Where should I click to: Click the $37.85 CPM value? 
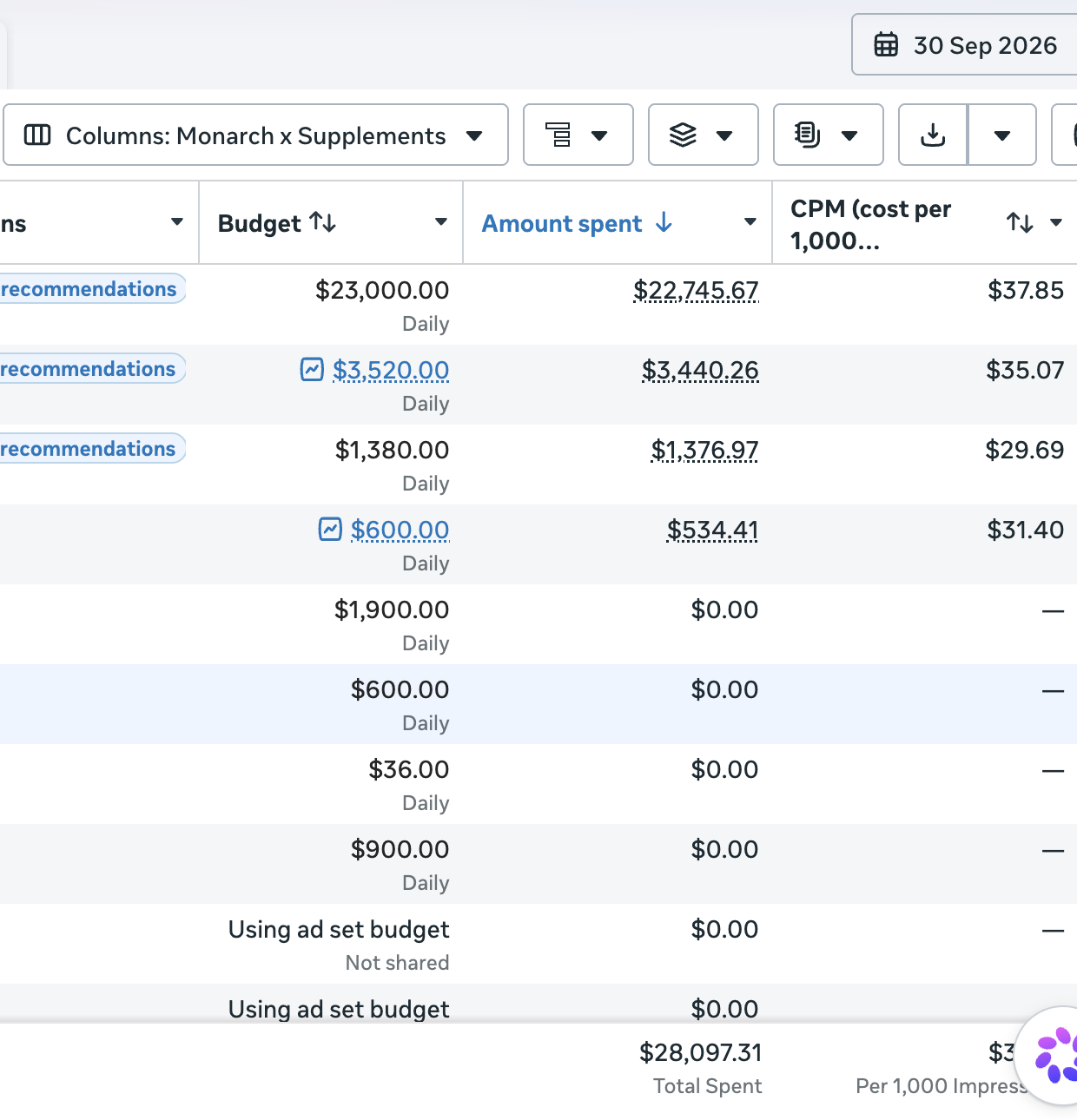[1026, 290]
